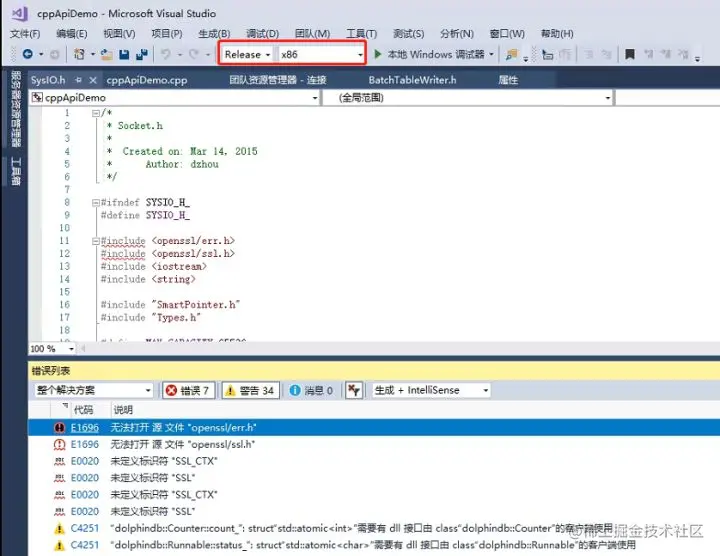Click the New Project toolbar icon
The image size is (720, 556).
pos(79,54)
